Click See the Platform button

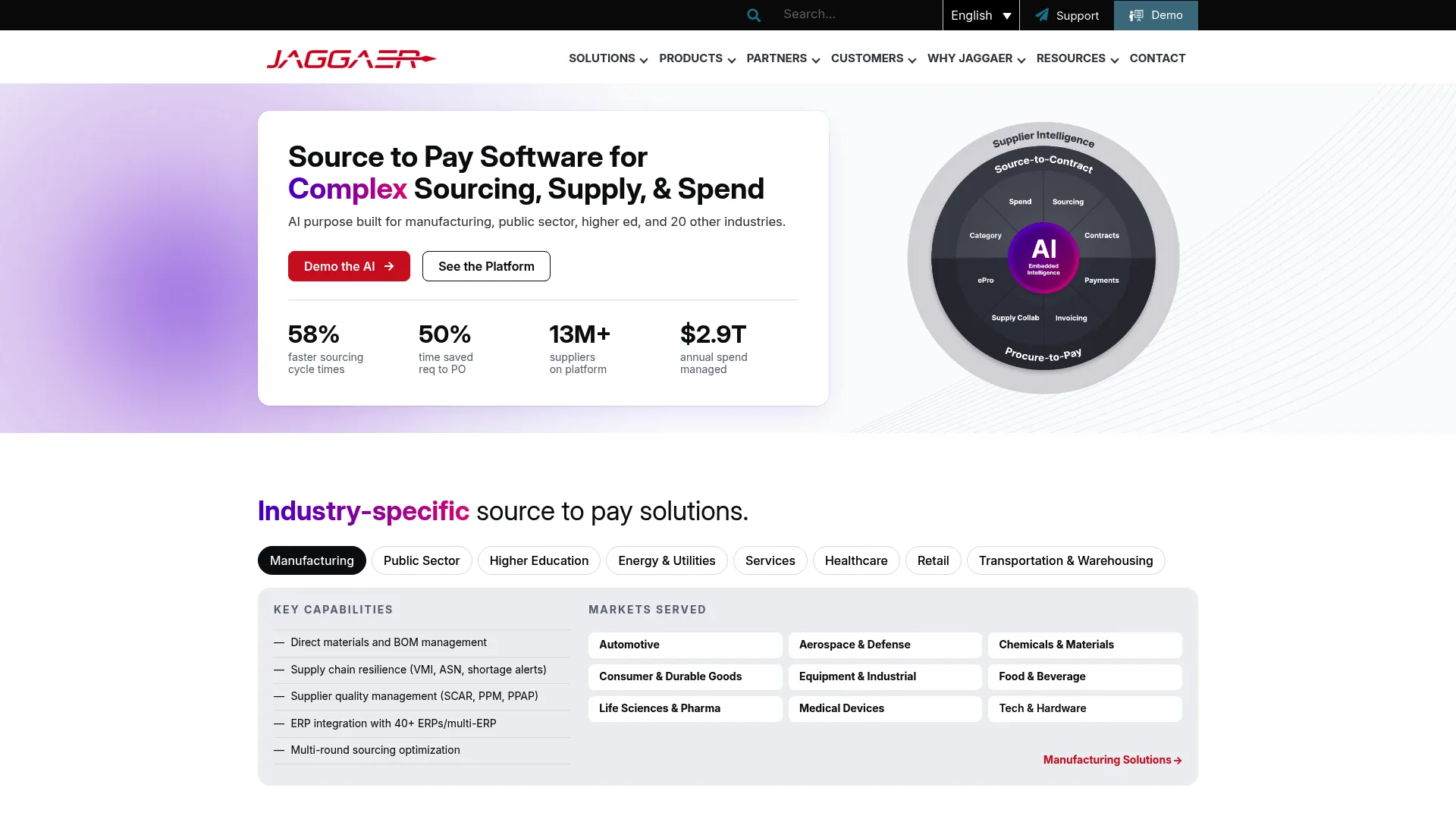click(x=486, y=266)
